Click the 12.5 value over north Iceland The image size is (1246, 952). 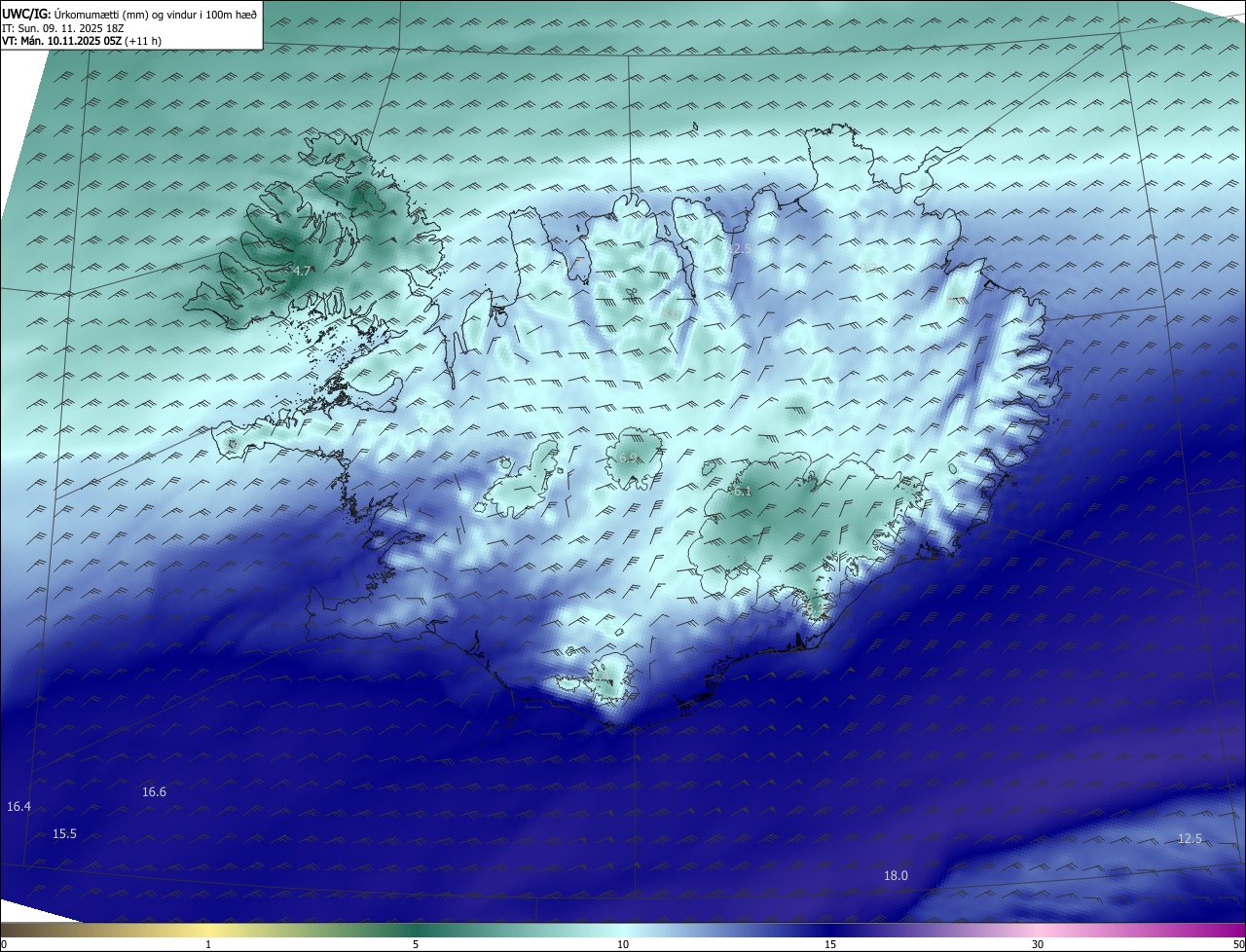(x=740, y=249)
